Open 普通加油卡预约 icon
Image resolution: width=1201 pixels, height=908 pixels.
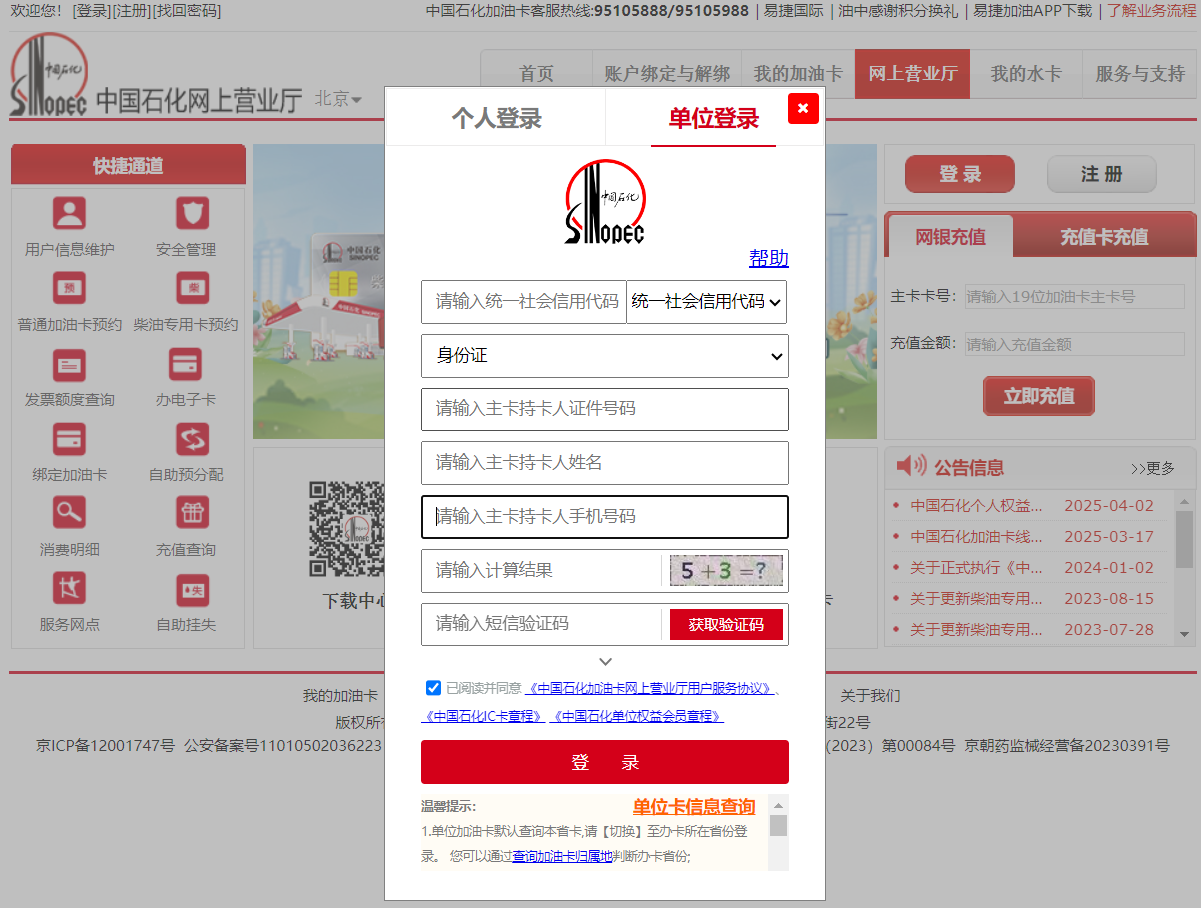pos(69,288)
